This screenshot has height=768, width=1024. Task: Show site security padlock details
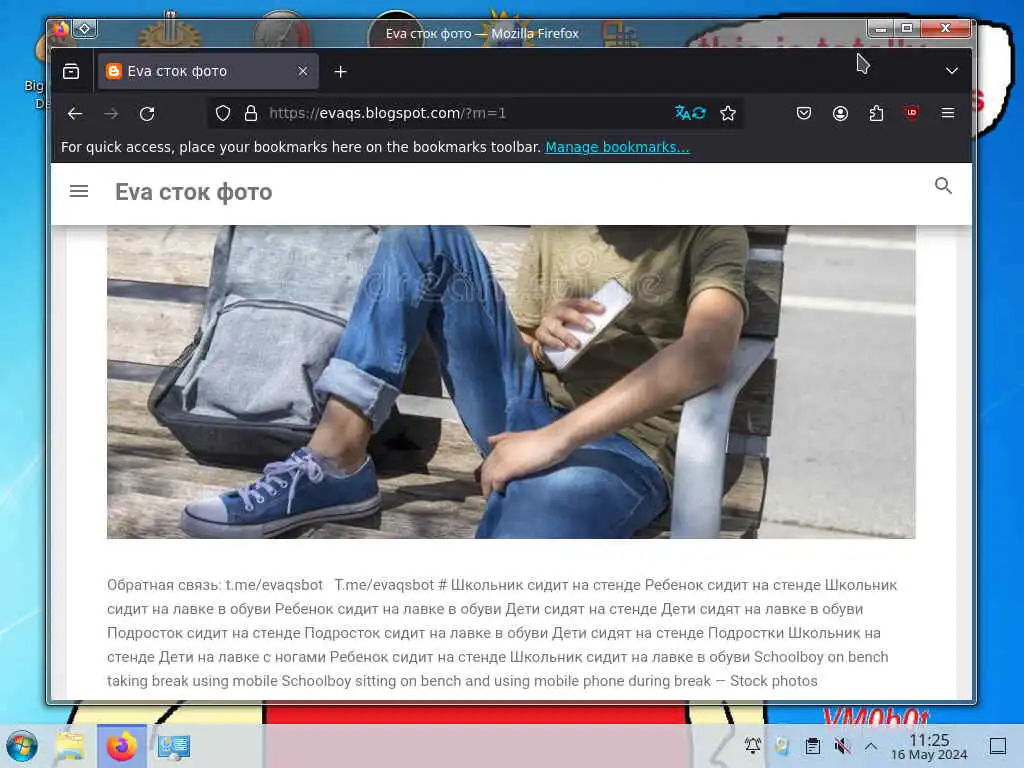(251, 113)
